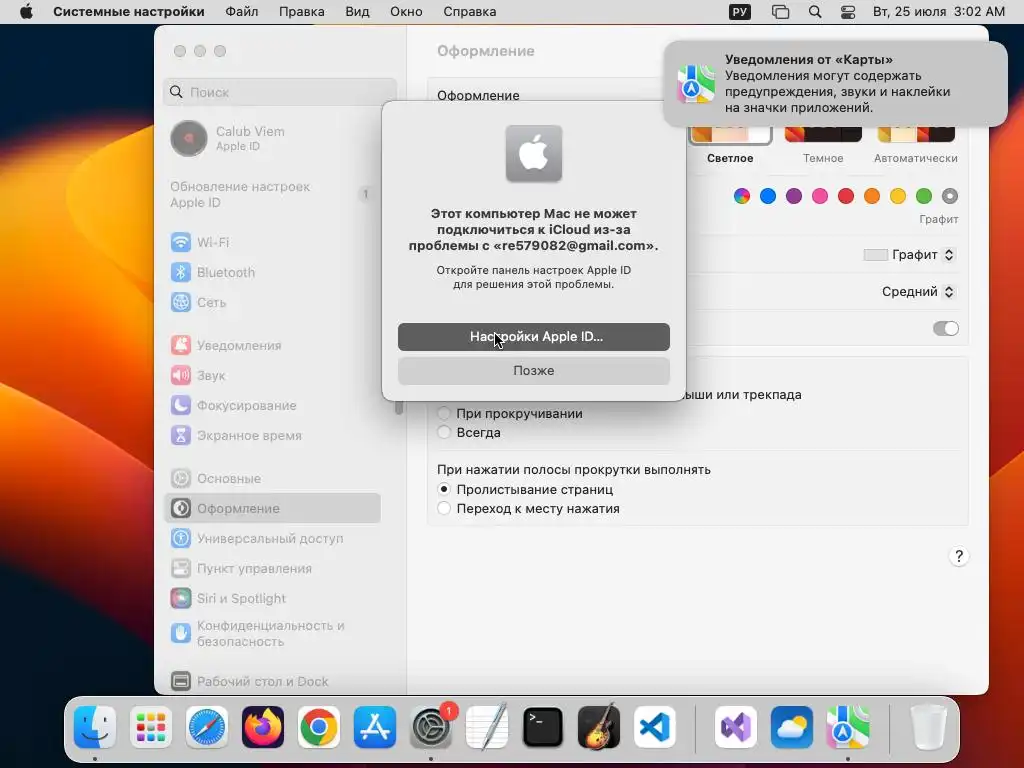Select Переход к месту нажатия option
1024x768 pixels.
(444, 508)
